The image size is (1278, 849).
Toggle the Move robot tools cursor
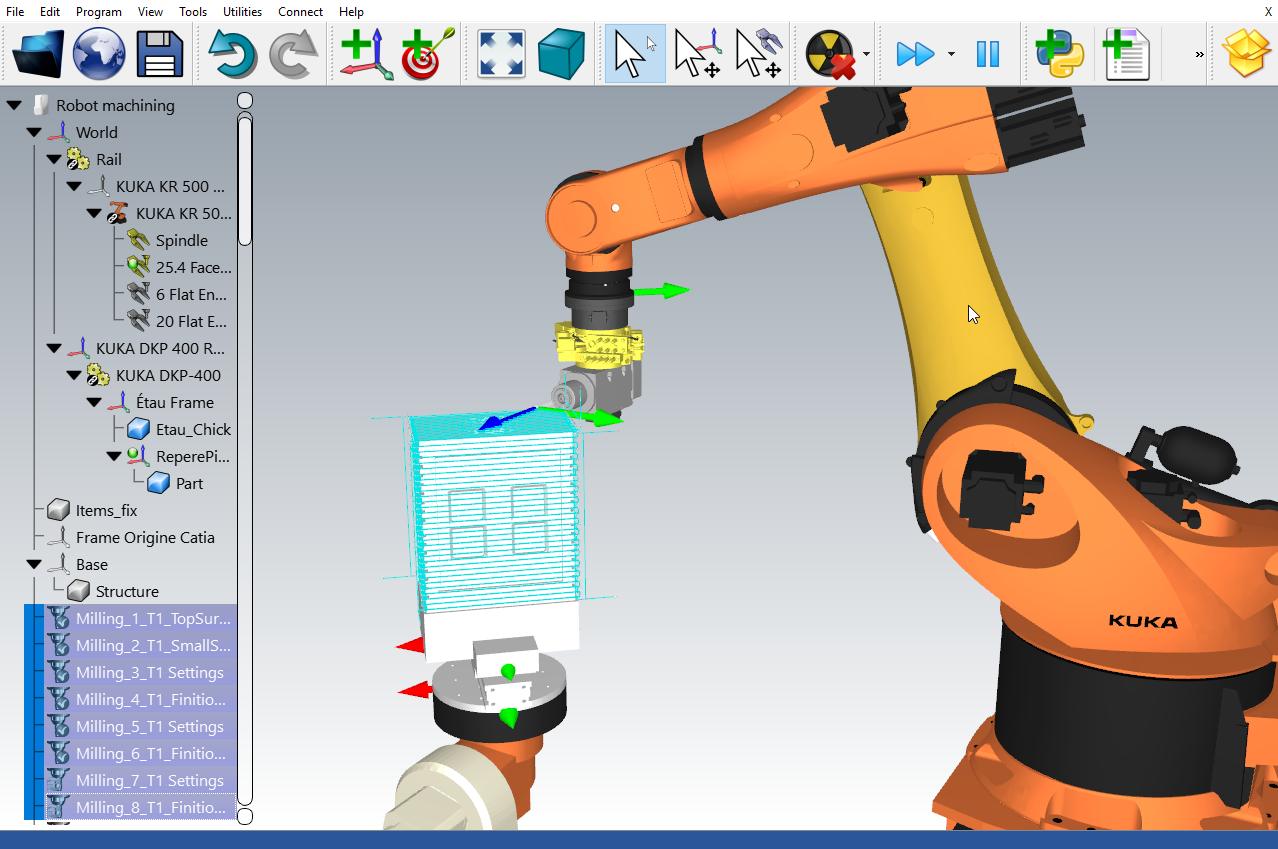[758, 53]
